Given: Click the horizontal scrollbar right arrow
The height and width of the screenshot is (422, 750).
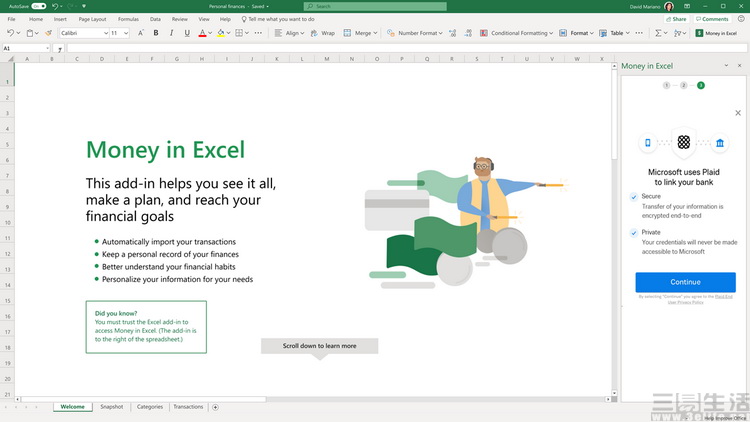Looking at the screenshot, I should tap(608, 399).
